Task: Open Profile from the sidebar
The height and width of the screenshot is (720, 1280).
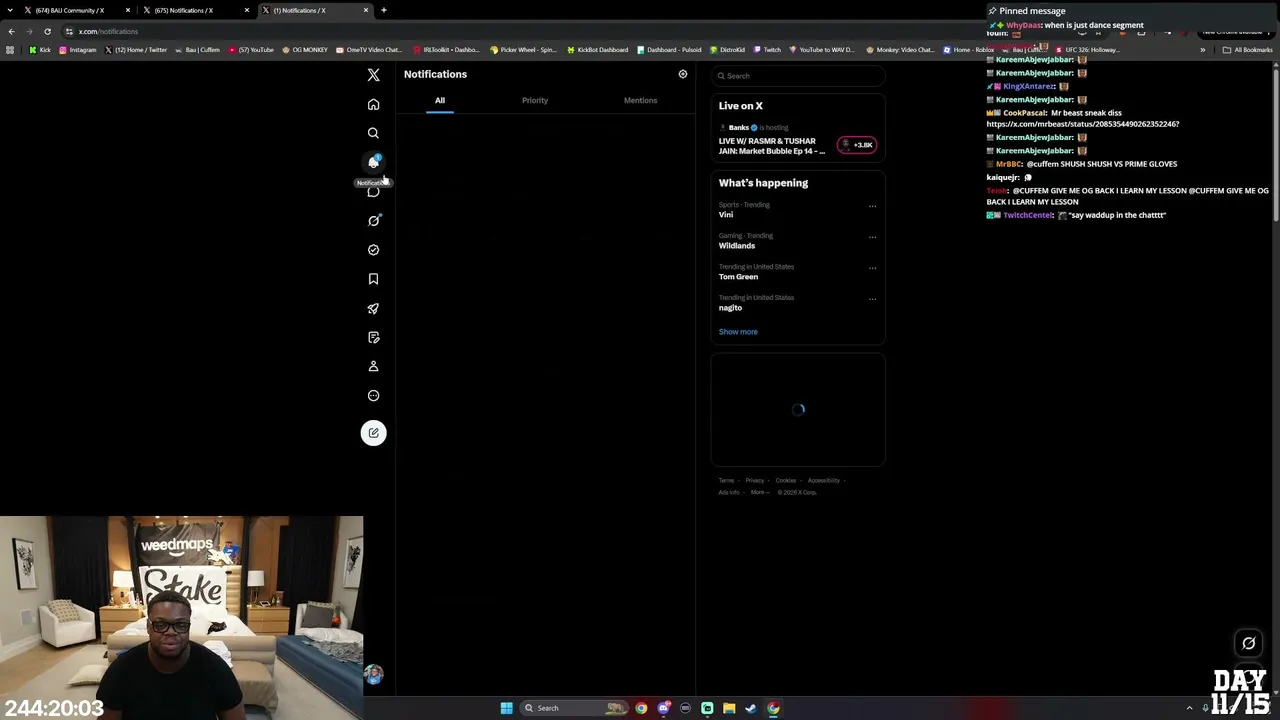Action: [x=373, y=366]
